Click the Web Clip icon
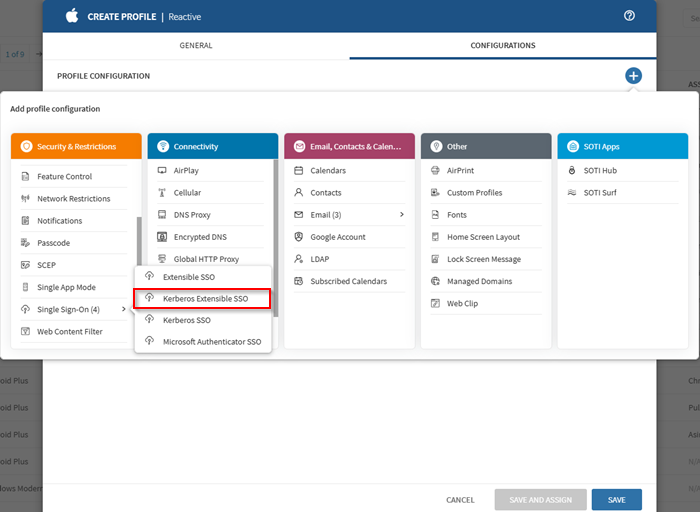The image size is (700, 512). [x=436, y=303]
